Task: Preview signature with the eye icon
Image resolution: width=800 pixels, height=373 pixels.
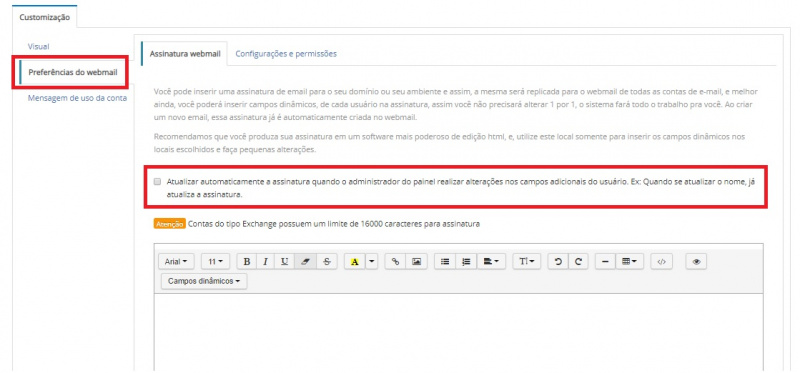Action: click(x=696, y=261)
